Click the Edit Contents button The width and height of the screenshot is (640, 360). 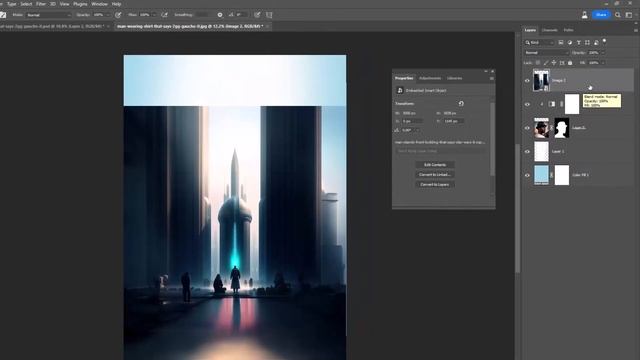[435, 165]
